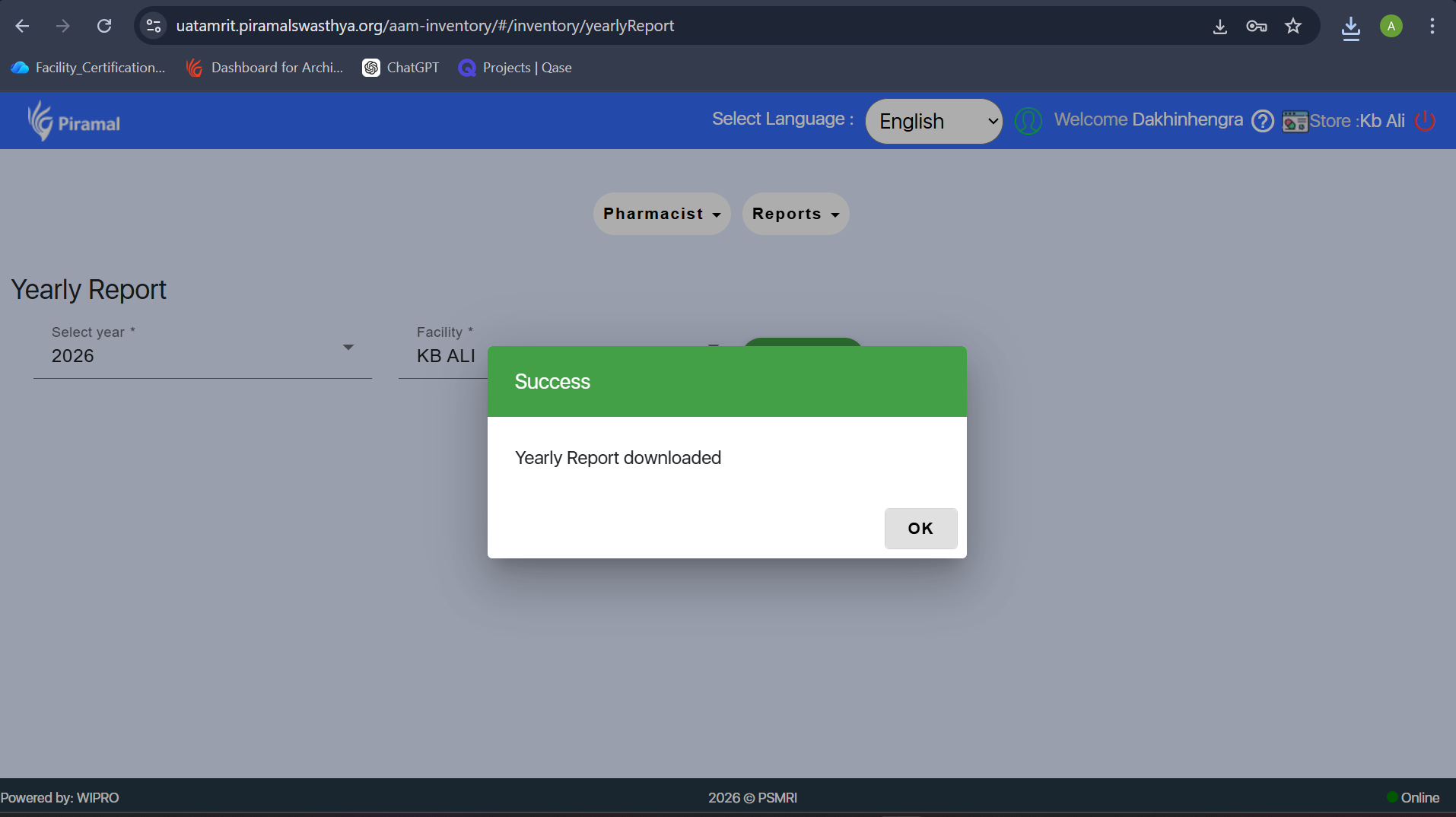Screen dimensions: 1456x817
Task: Click the store icon beside Kb Ali
Action: [1294, 122]
